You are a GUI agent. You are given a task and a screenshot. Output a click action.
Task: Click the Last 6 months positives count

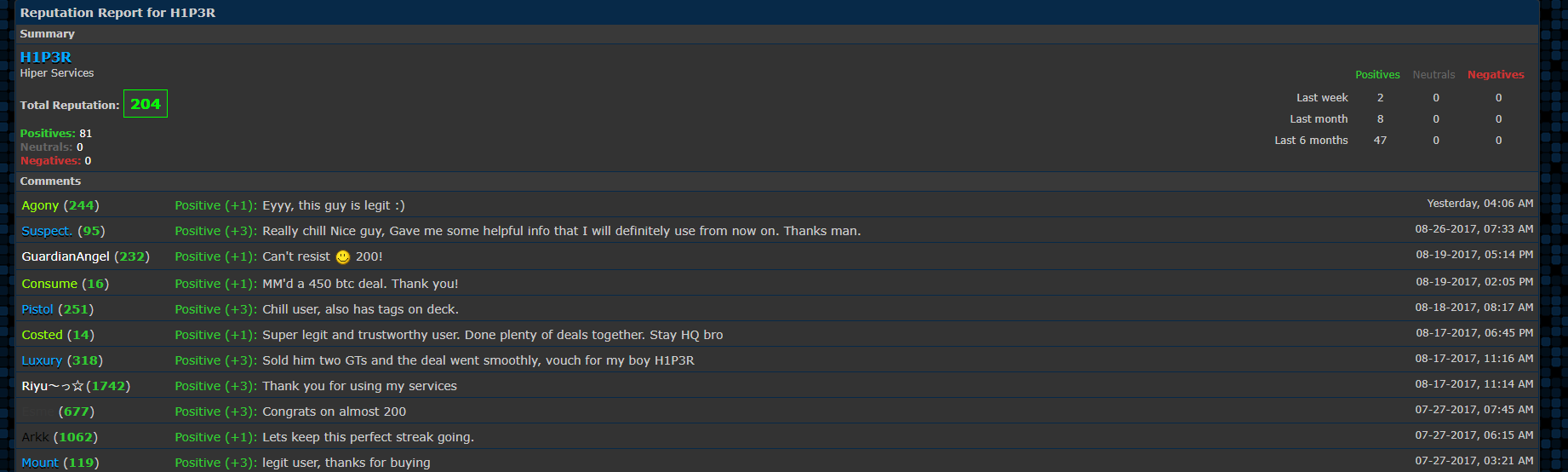click(1380, 141)
